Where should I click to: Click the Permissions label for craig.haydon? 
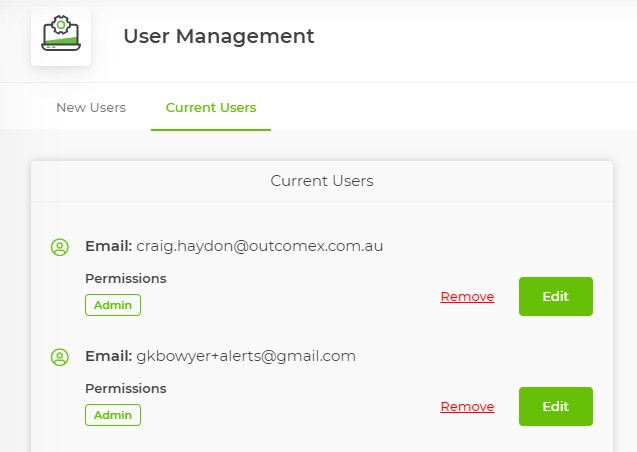[125, 278]
